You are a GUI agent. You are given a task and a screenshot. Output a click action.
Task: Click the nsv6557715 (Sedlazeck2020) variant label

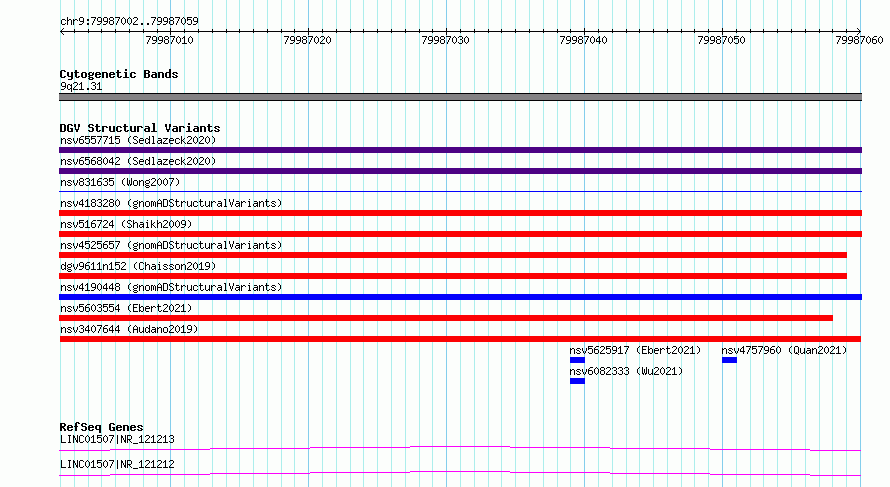click(x=138, y=140)
